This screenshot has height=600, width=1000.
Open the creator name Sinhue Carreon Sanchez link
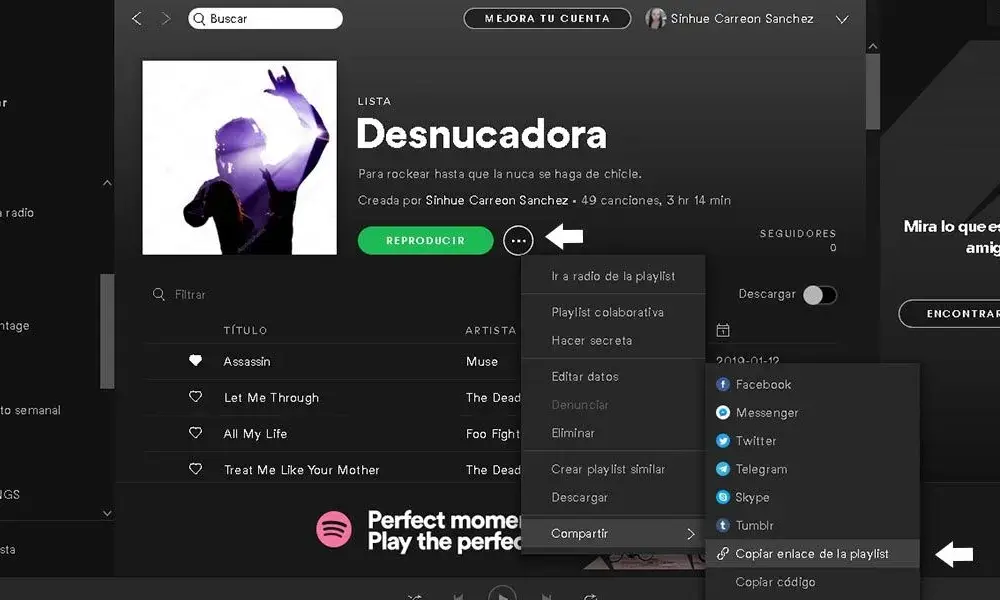click(x=497, y=200)
